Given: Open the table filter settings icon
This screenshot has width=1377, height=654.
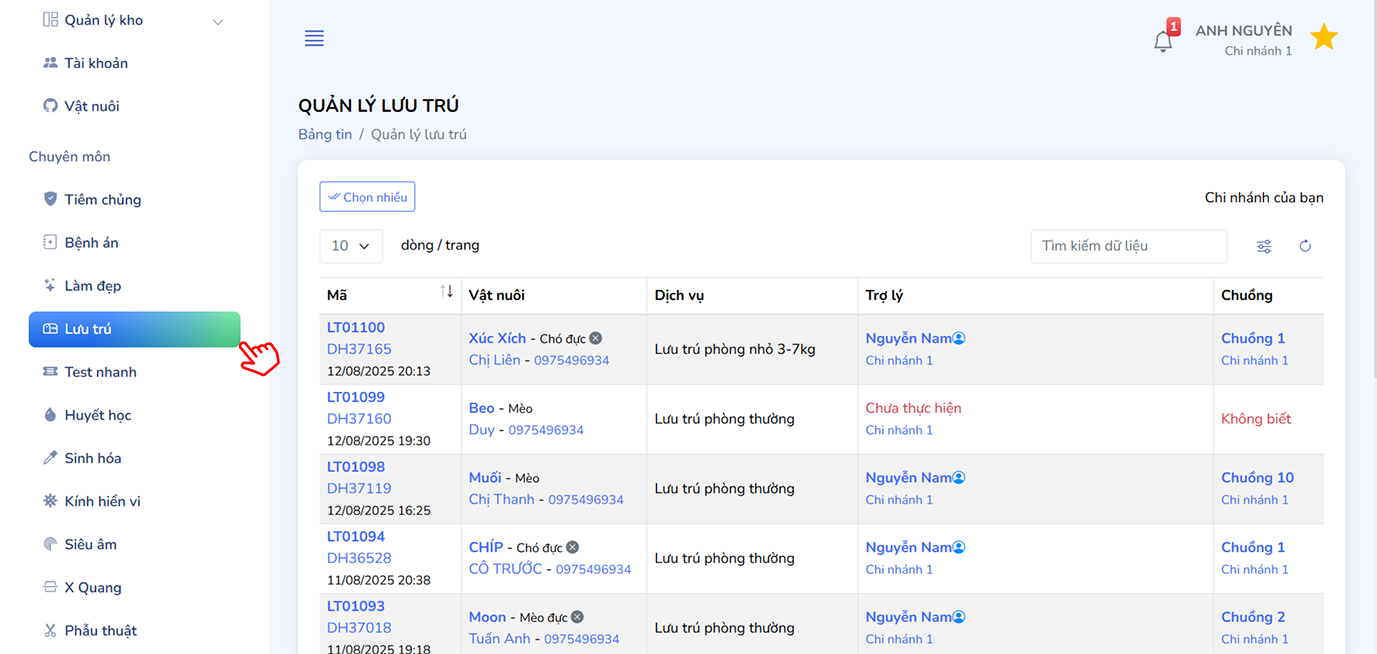Looking at the screenshot, I should [1264, 246].
